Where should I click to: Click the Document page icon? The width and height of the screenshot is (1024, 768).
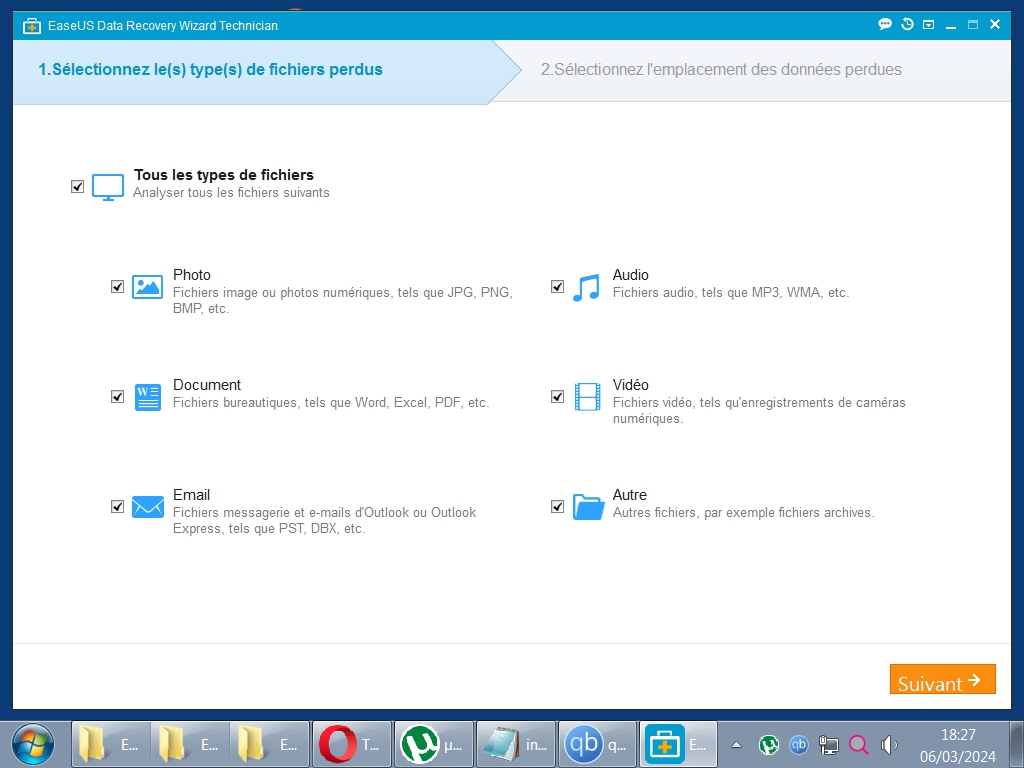(148, 397)
